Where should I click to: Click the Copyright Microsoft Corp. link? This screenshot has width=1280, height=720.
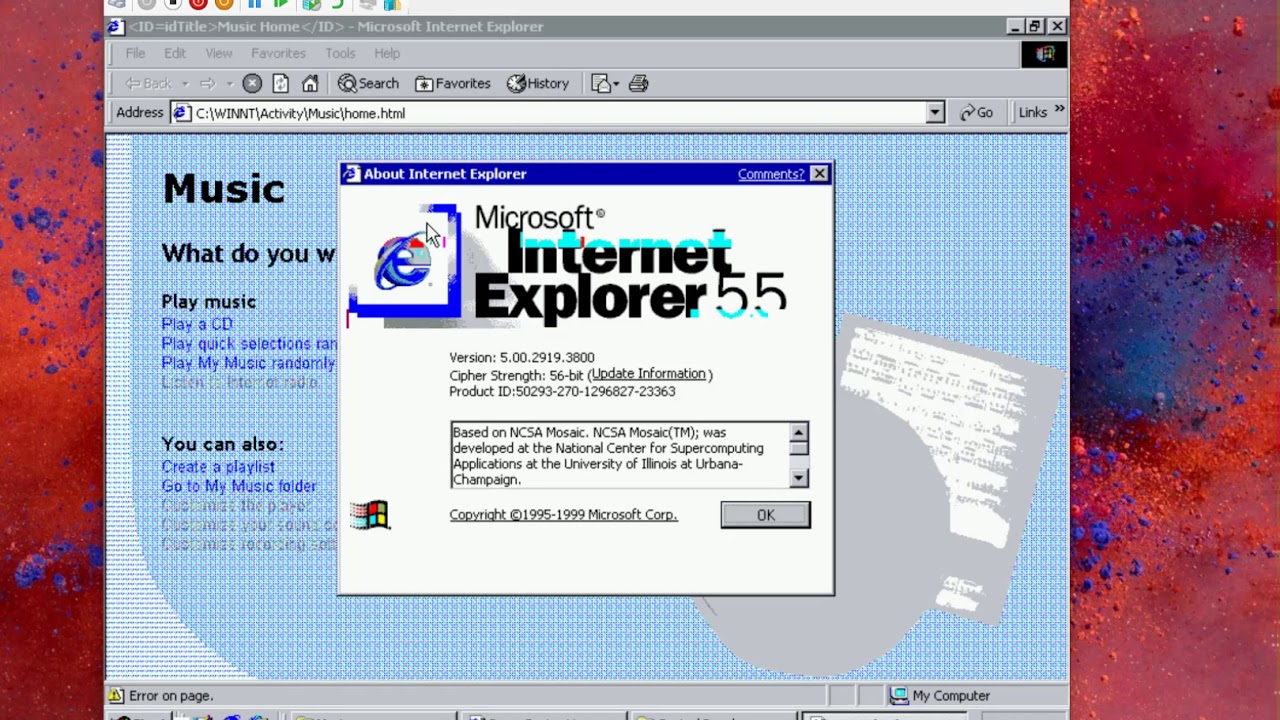click(563, 515)
